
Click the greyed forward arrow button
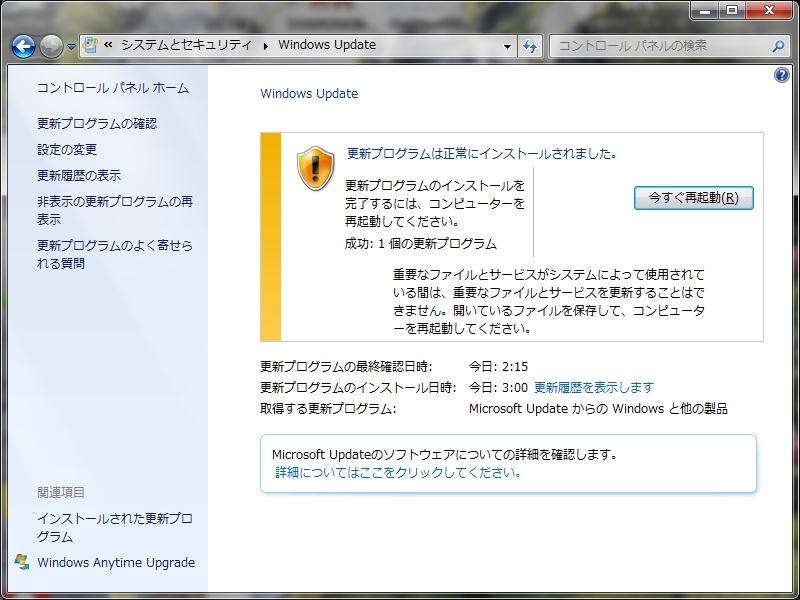tap(51, 47)
